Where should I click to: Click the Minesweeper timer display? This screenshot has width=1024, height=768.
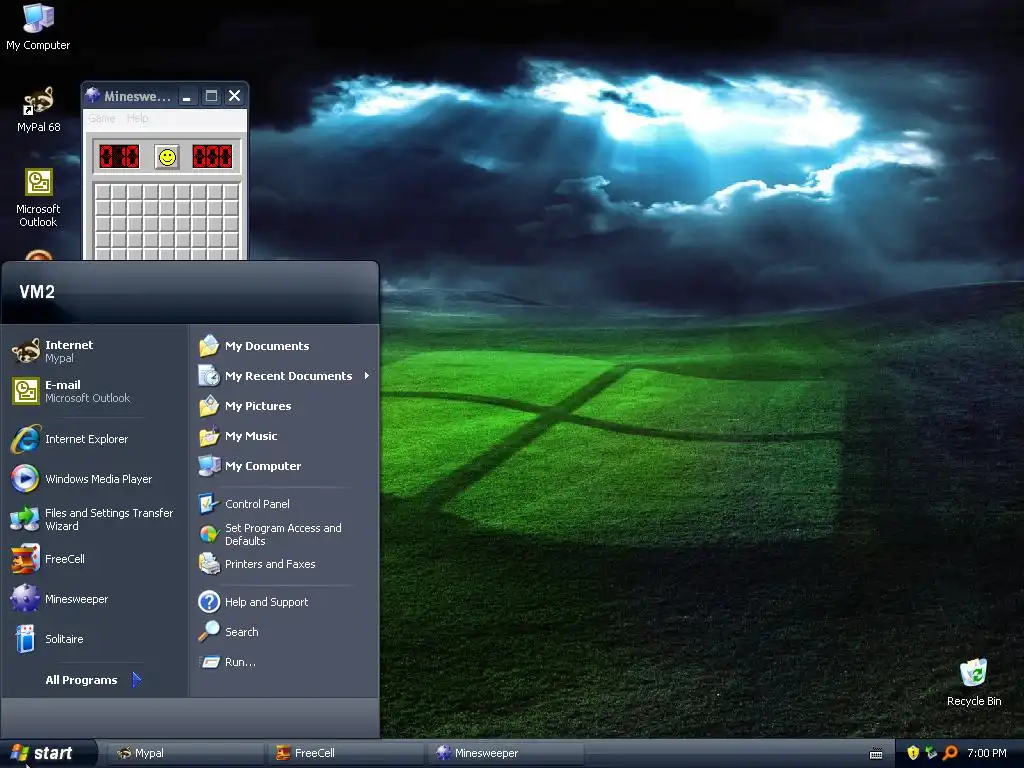pos(212,157)
